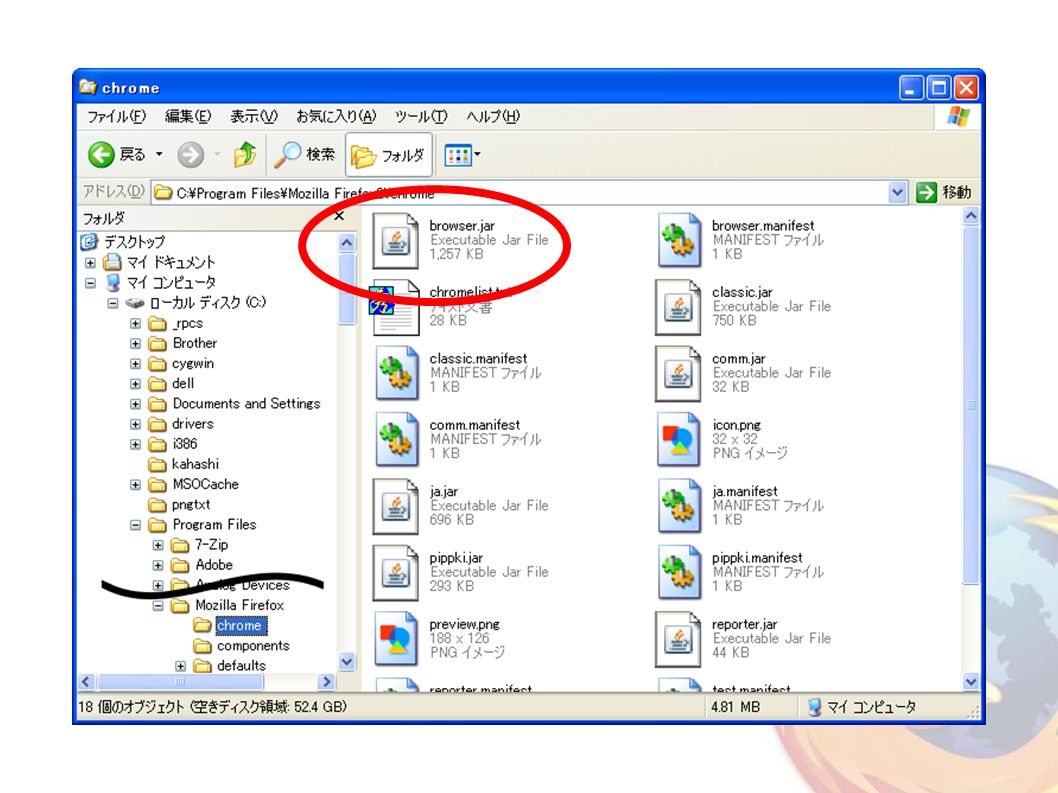Select the classic.jar file icon
Screen dimensions: 1058x793
pos(678,307)
